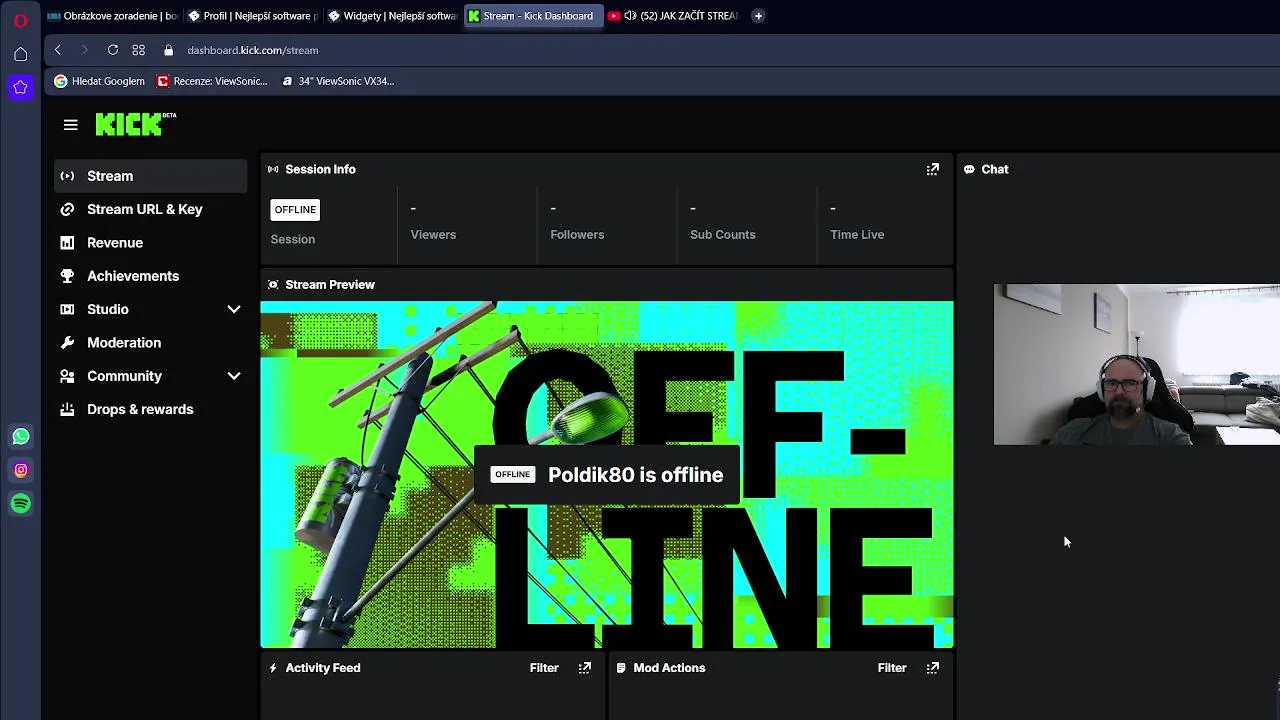Open a new browser tab
The height and width of the screenshot is (720, 1280).
click(x=758, y=16)
